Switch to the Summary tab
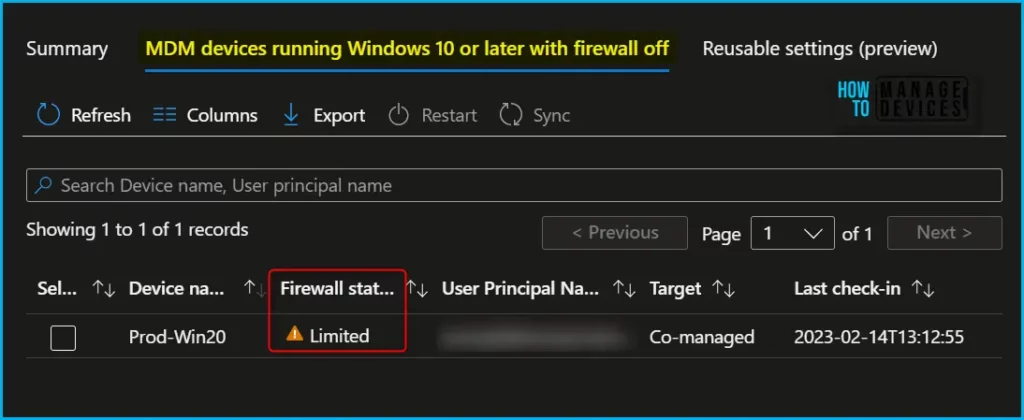This screenshot has width=1024, height=420. (x=67, y=49)
